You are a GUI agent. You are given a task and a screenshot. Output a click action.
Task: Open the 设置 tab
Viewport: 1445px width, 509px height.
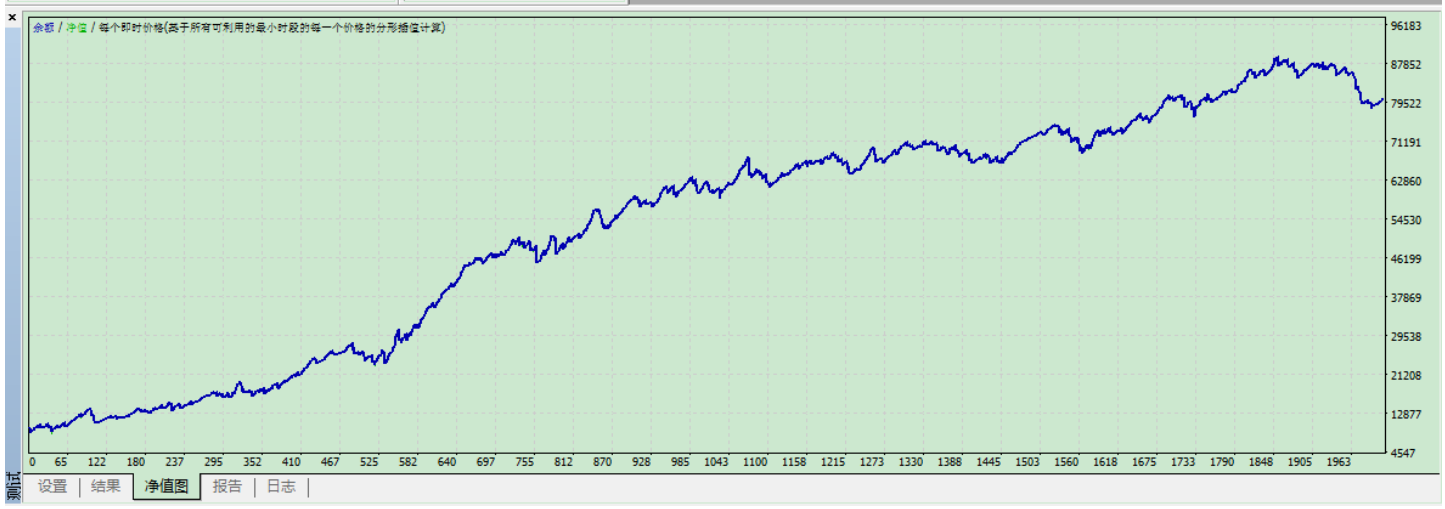pyautogui.click(x=53, y=487)
